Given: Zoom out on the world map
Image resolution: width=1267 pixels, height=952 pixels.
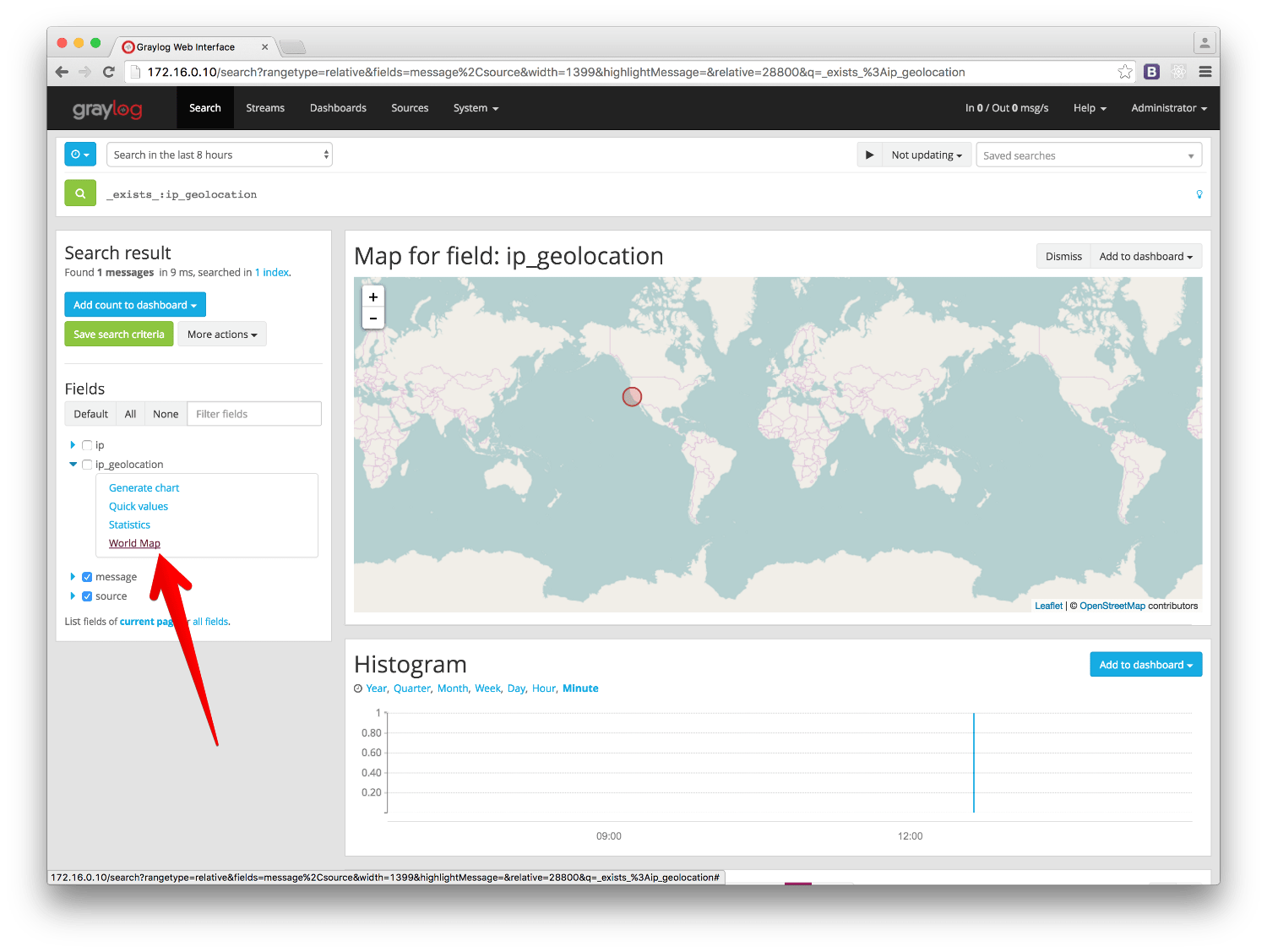Looking at the screenshot, I should click(x=373, y=318).
